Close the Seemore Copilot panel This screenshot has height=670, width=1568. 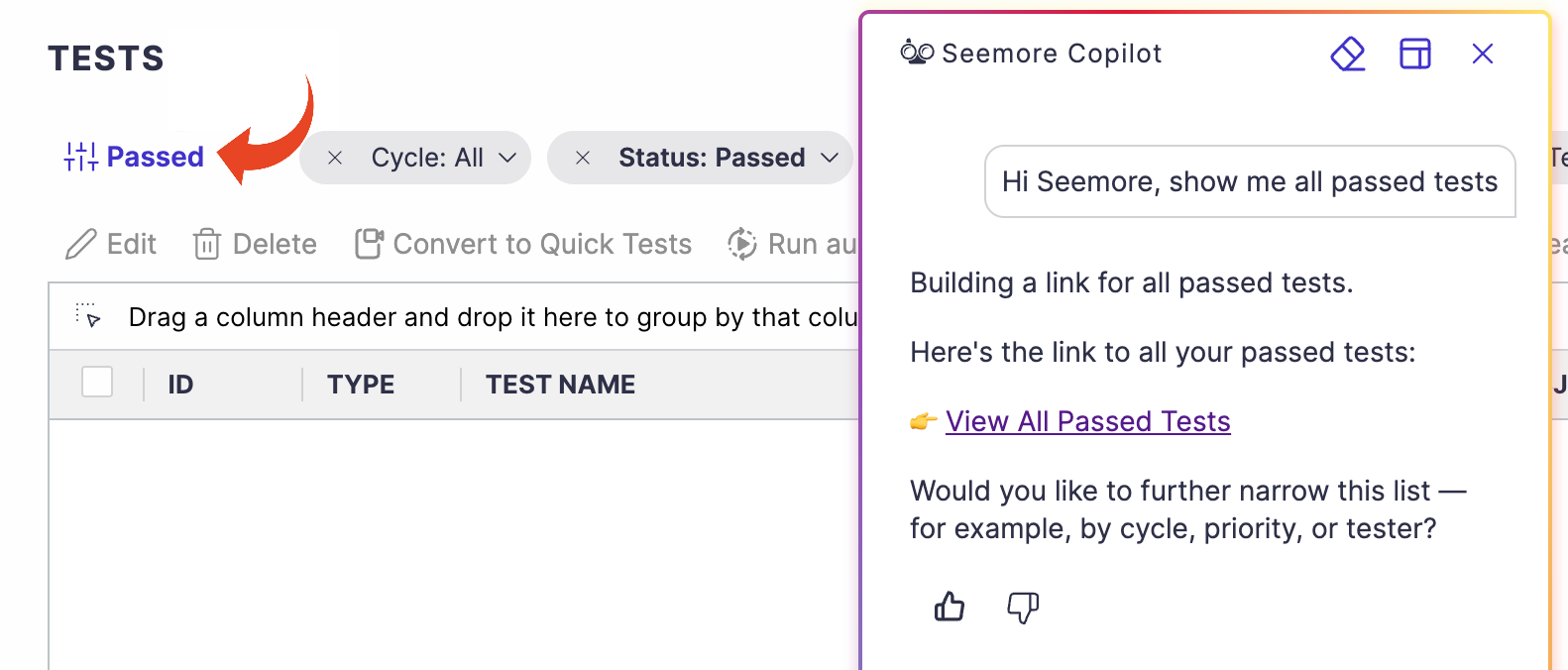click(1483, 54)
